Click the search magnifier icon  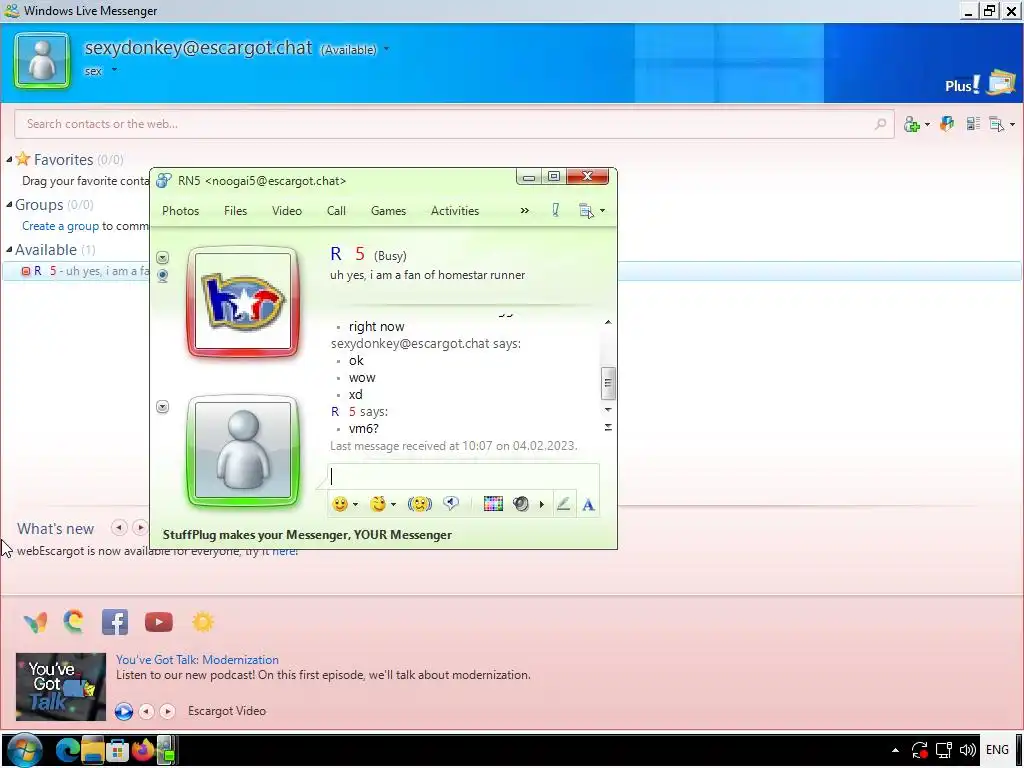tap(880, 123)
